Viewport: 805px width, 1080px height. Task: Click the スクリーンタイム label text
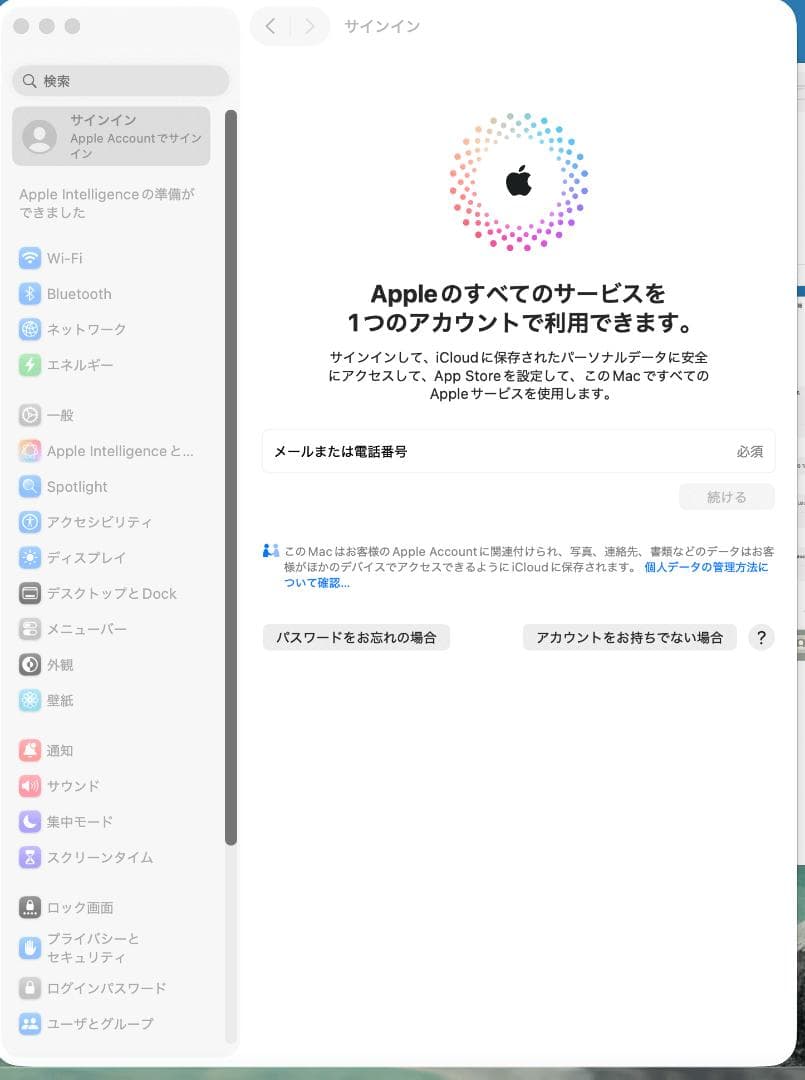100,858
